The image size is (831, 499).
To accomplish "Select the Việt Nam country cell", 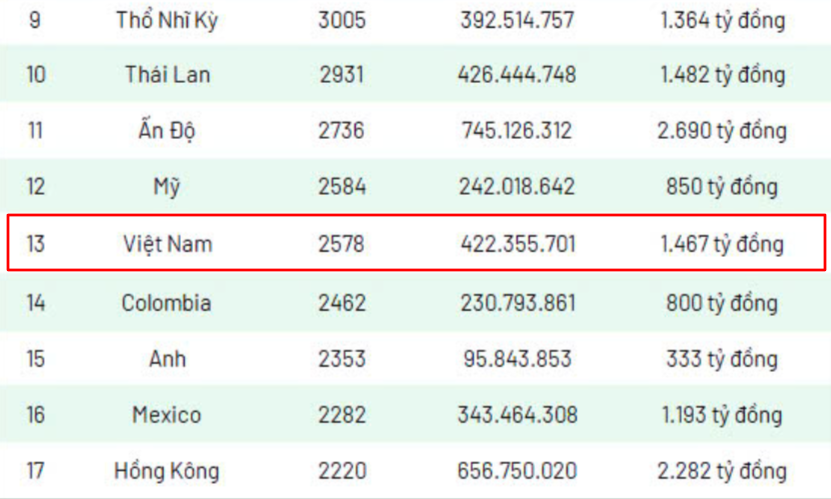I will tap(167, 244).
